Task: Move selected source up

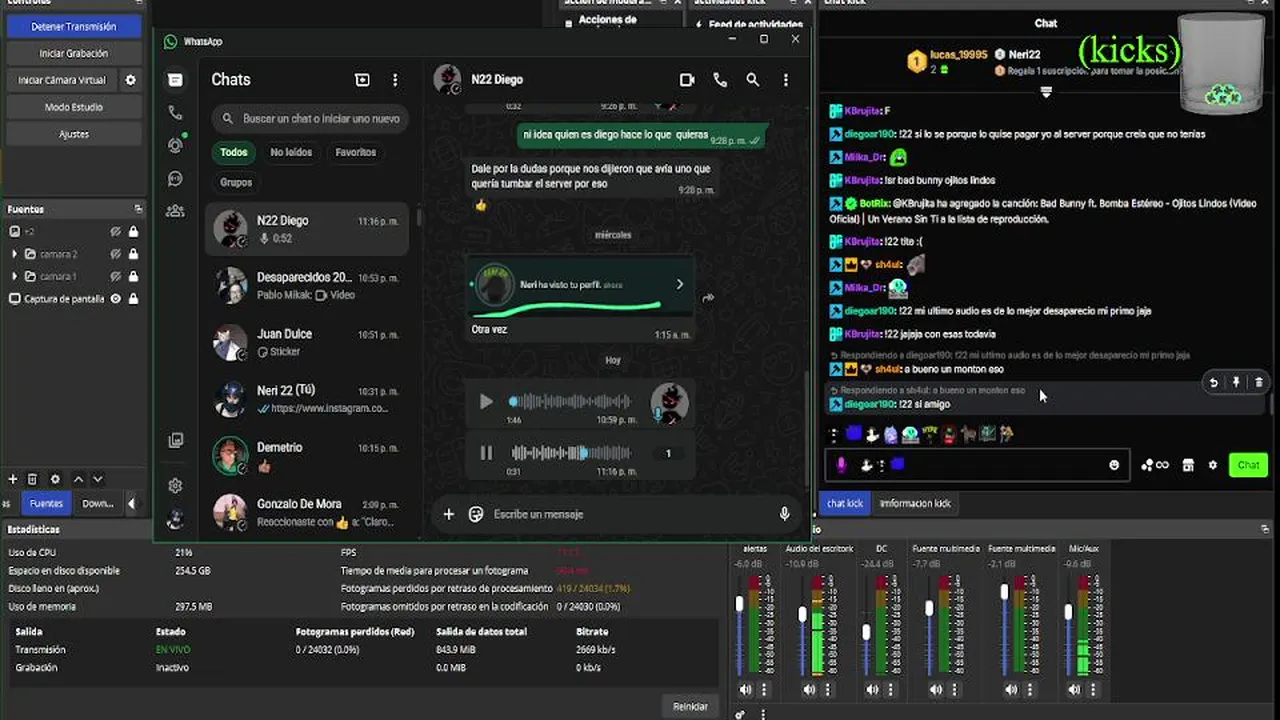Action: [x=78, y=480]
